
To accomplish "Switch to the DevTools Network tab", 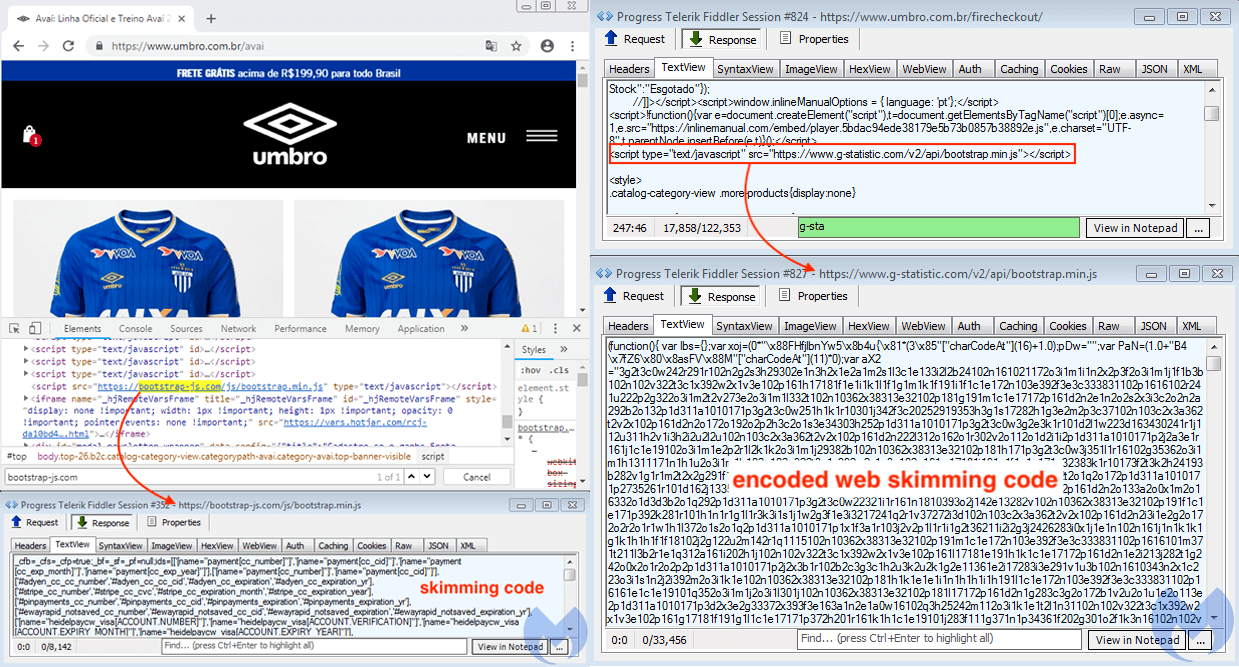I will click(x=238, y=328).
